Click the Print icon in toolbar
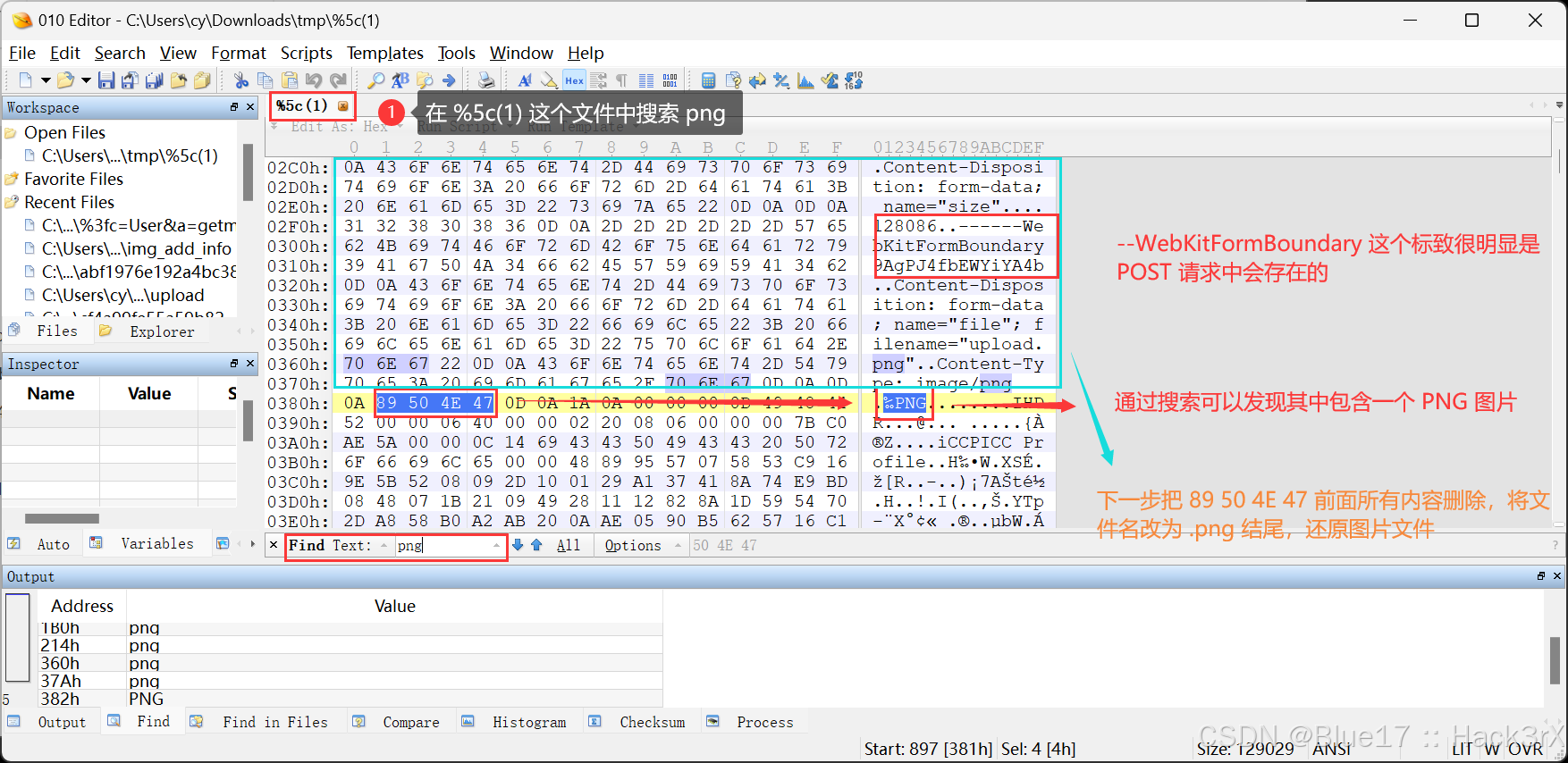The width and height of the screenshot is (1568, 763). click(x=486, y=80)
